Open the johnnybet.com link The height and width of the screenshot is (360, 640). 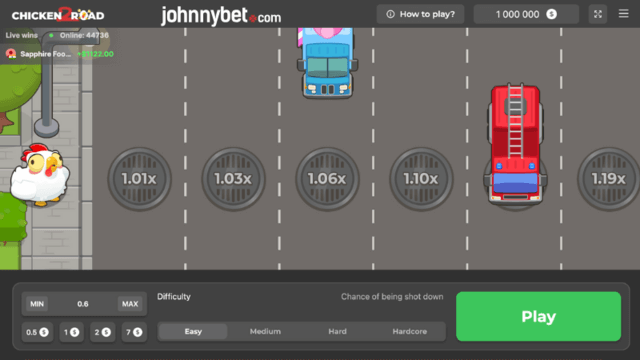(221, 16)
